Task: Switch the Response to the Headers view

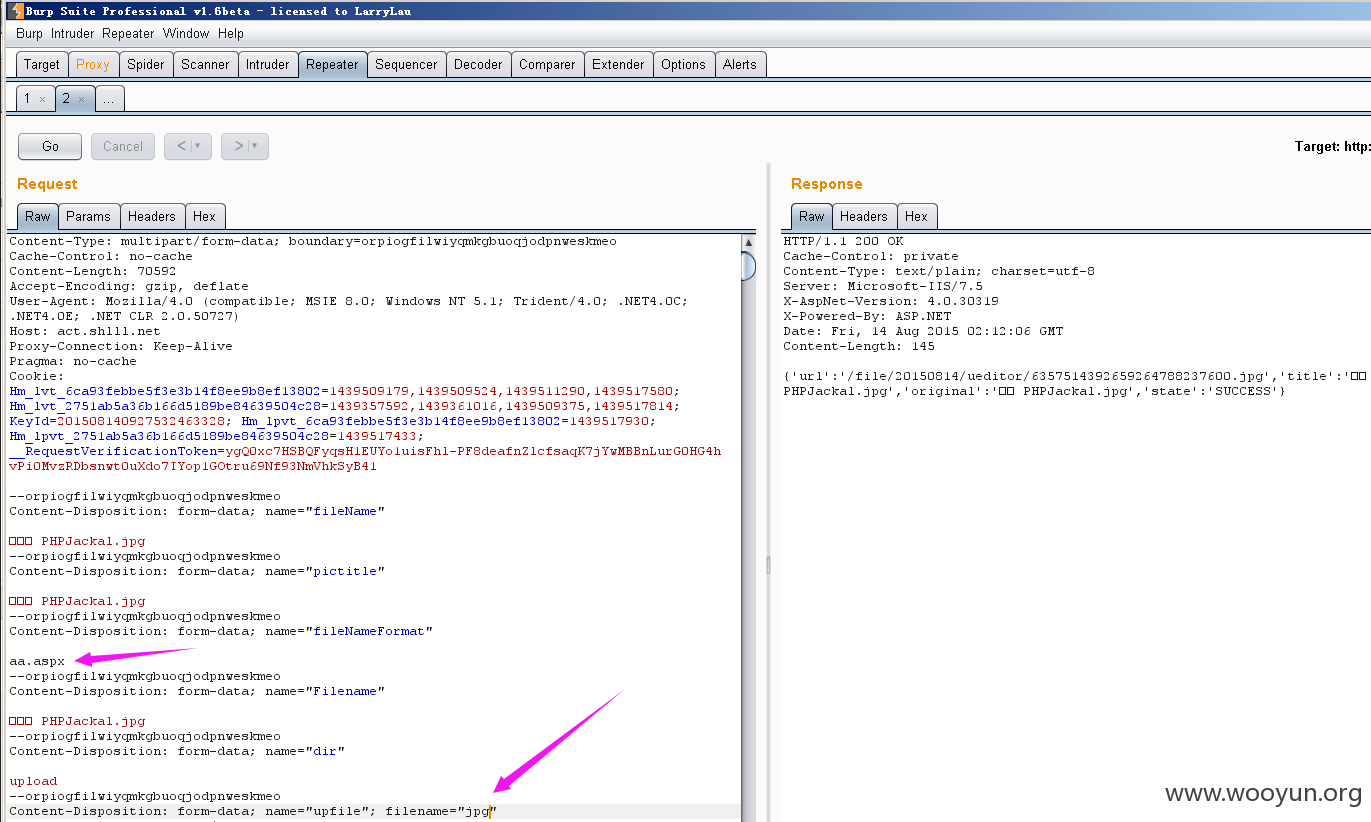Action: point(864,216)
